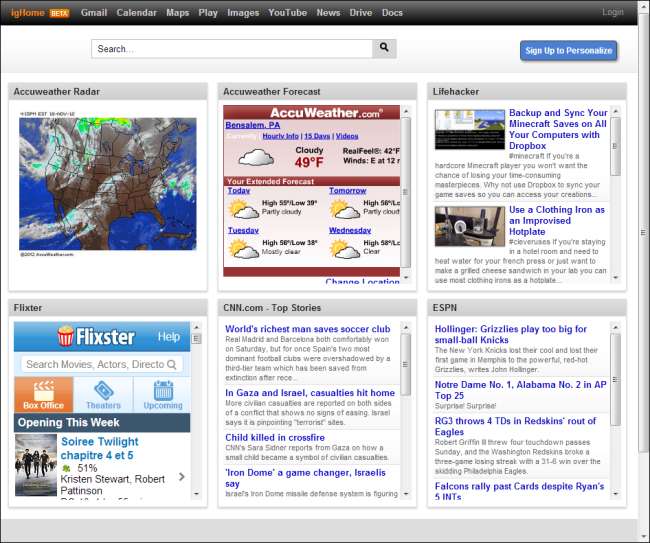Open Gmail from the top bar
This screenshot has height=543, width=650.
coord(94,13)
